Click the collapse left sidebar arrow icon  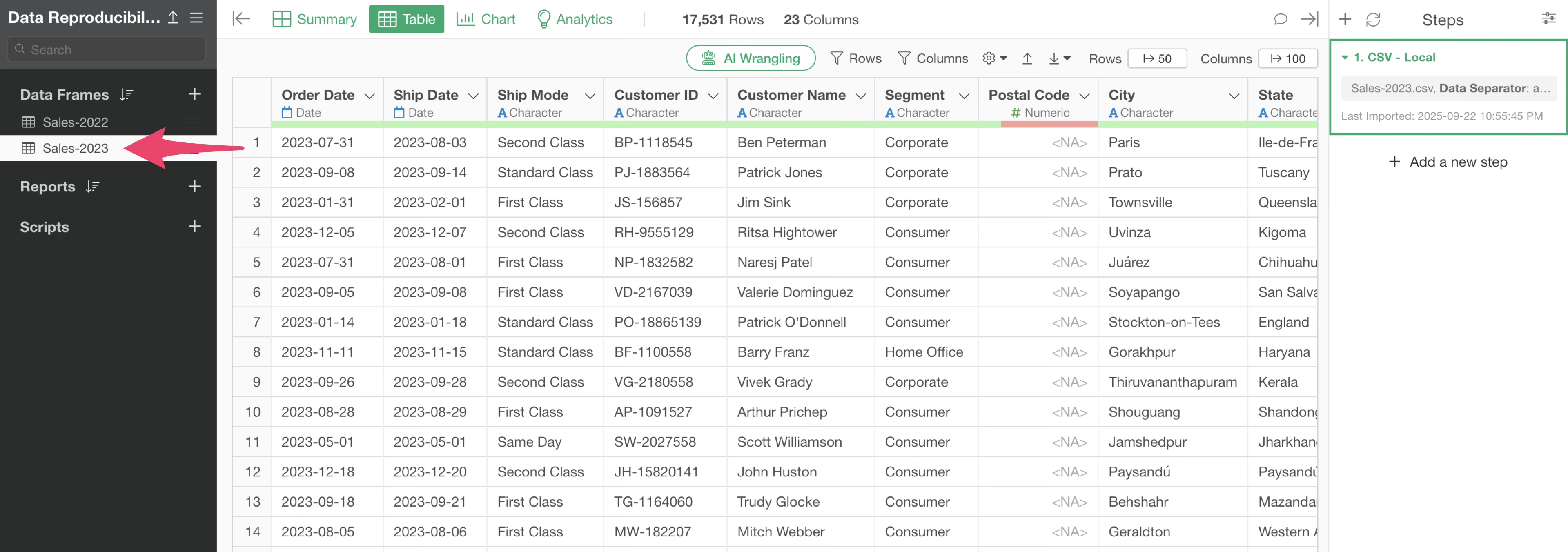241,19
